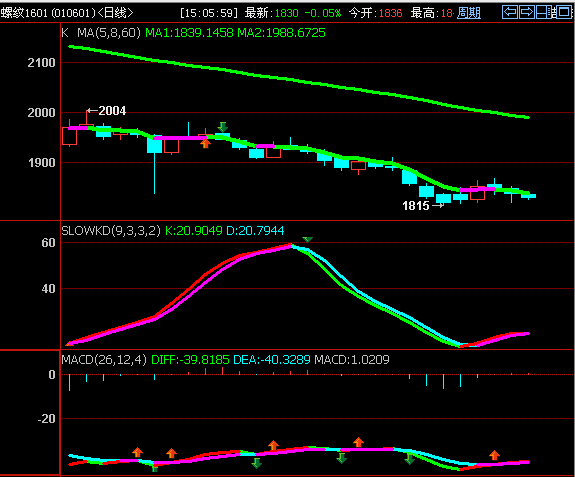This screenshot has height=477, width=575.
Task: Click the single window layout icon
Action: point(564,12)
